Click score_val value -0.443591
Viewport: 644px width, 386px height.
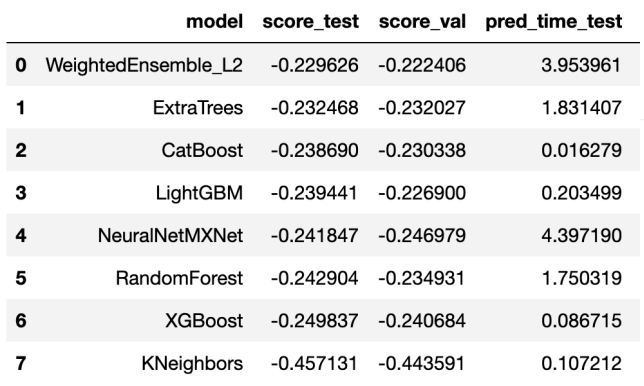(422, 364)
